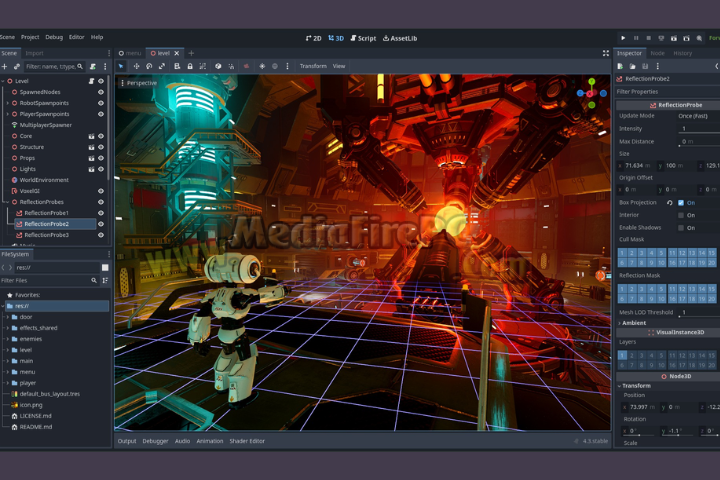Click the movie maker mode icon
This screenshot has width=720, height=480.
(x=699, y=39)
